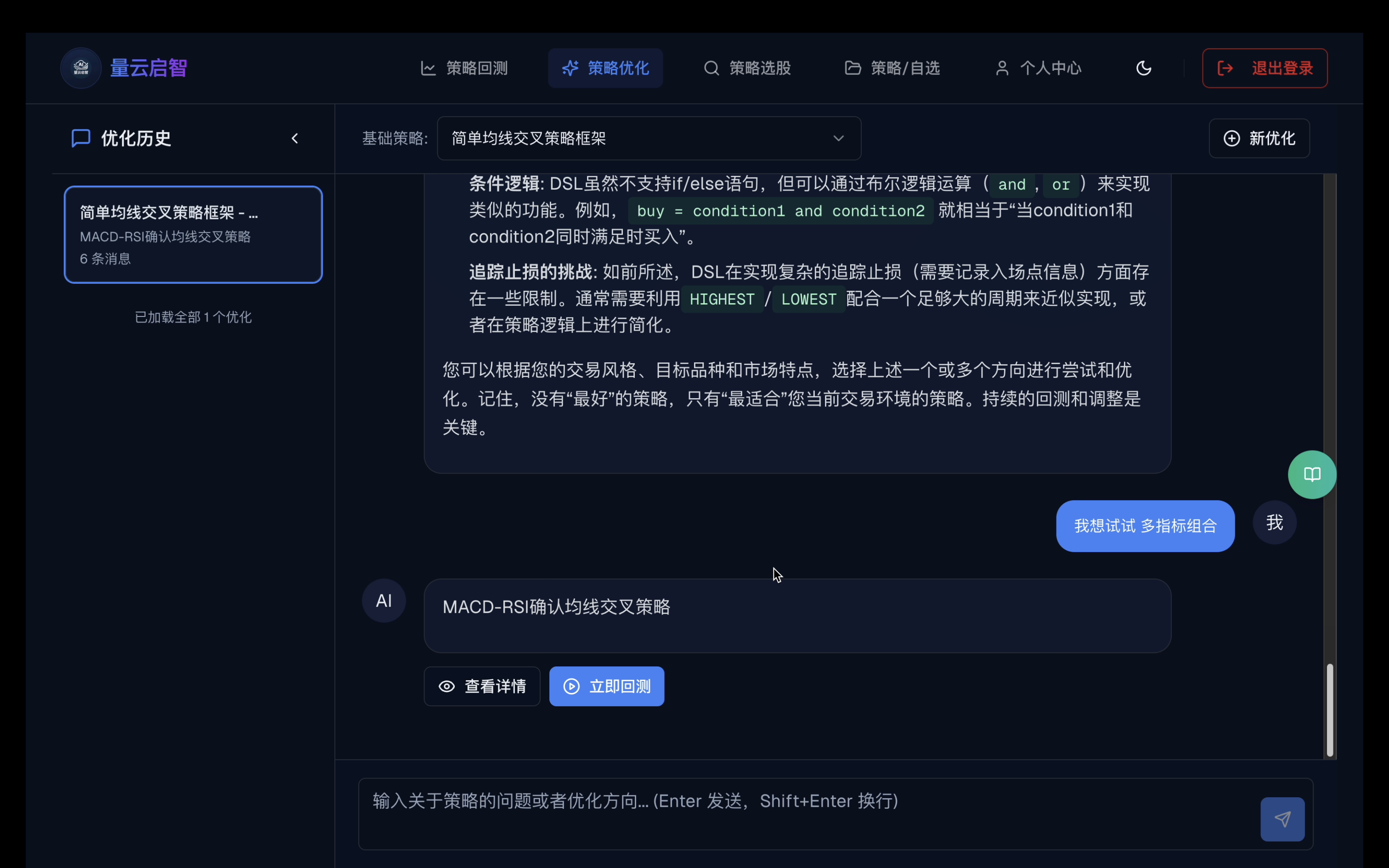The width and height of the screenshot is (1389, 868).
Task: Click the play icon in 立即回测
Action: (571, 686)
